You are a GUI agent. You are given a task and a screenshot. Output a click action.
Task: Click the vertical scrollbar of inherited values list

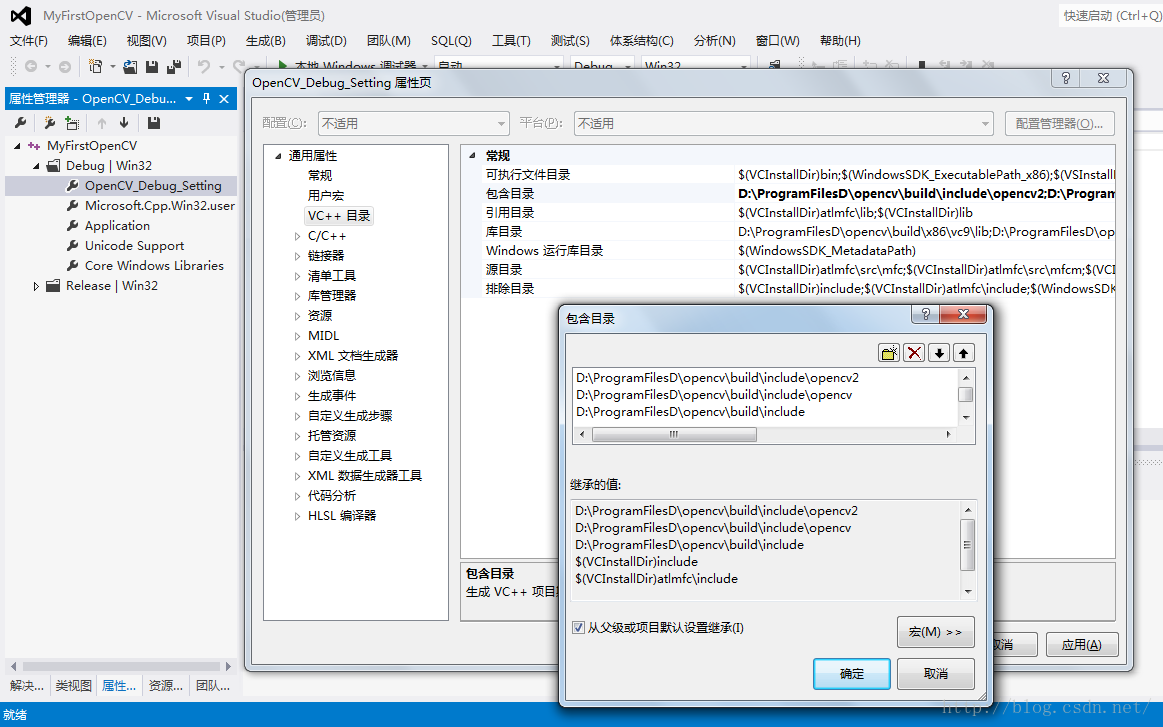point(968,550)
